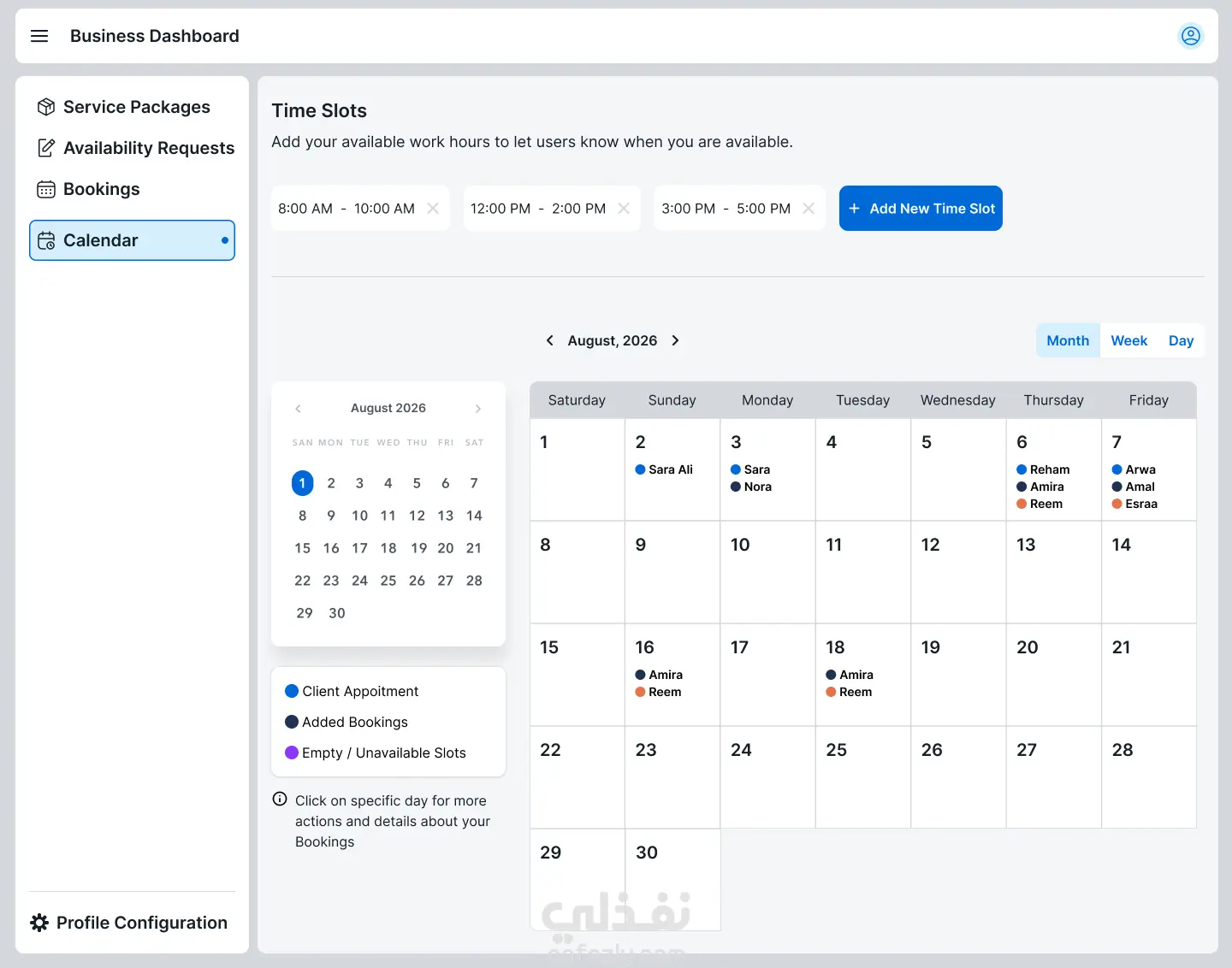1232x968 pixels.
Task: Select day 13 in the mini calendar
Action: [445, 516]
